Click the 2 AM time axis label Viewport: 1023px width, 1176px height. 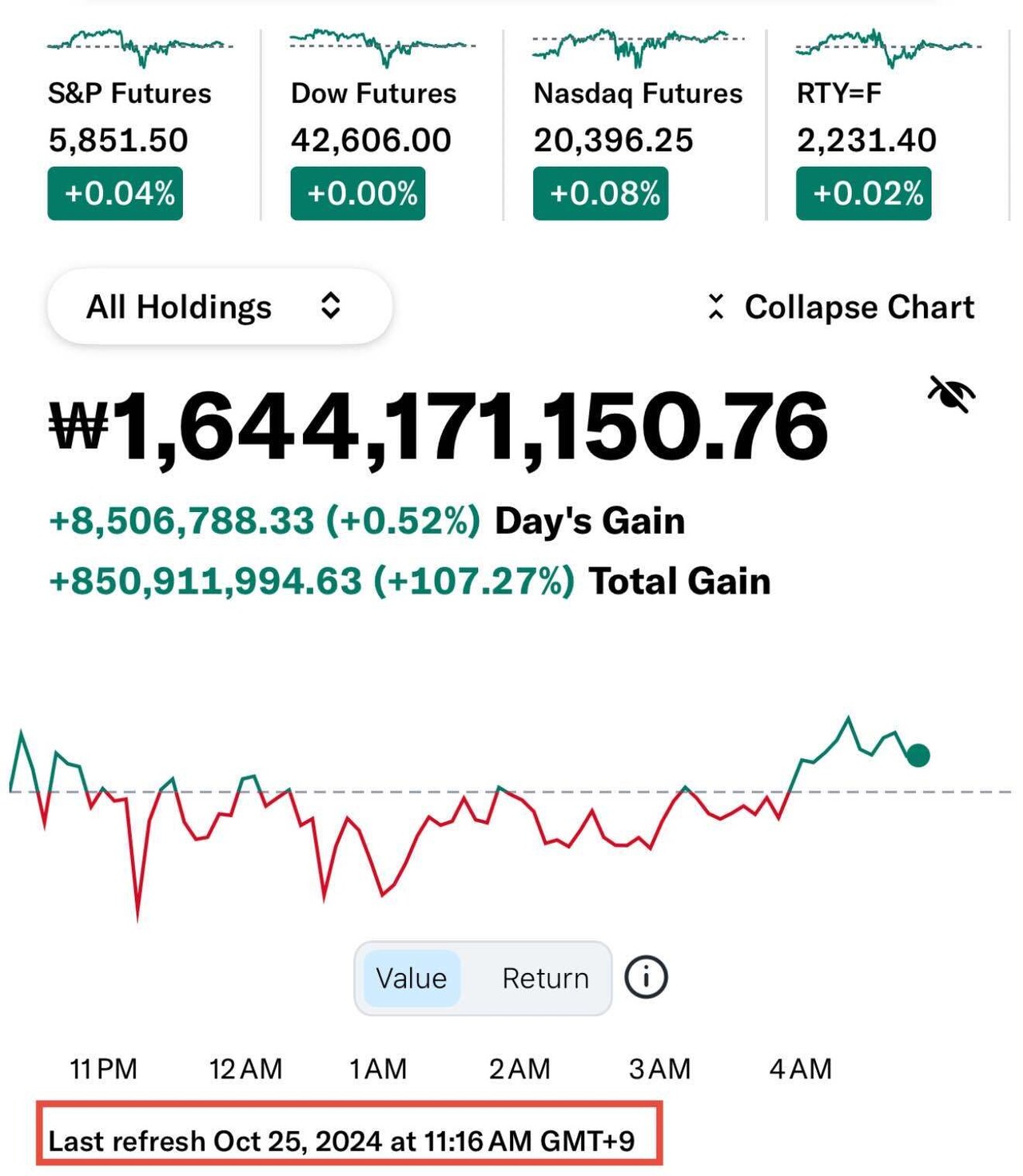(x=519, y=1068)
